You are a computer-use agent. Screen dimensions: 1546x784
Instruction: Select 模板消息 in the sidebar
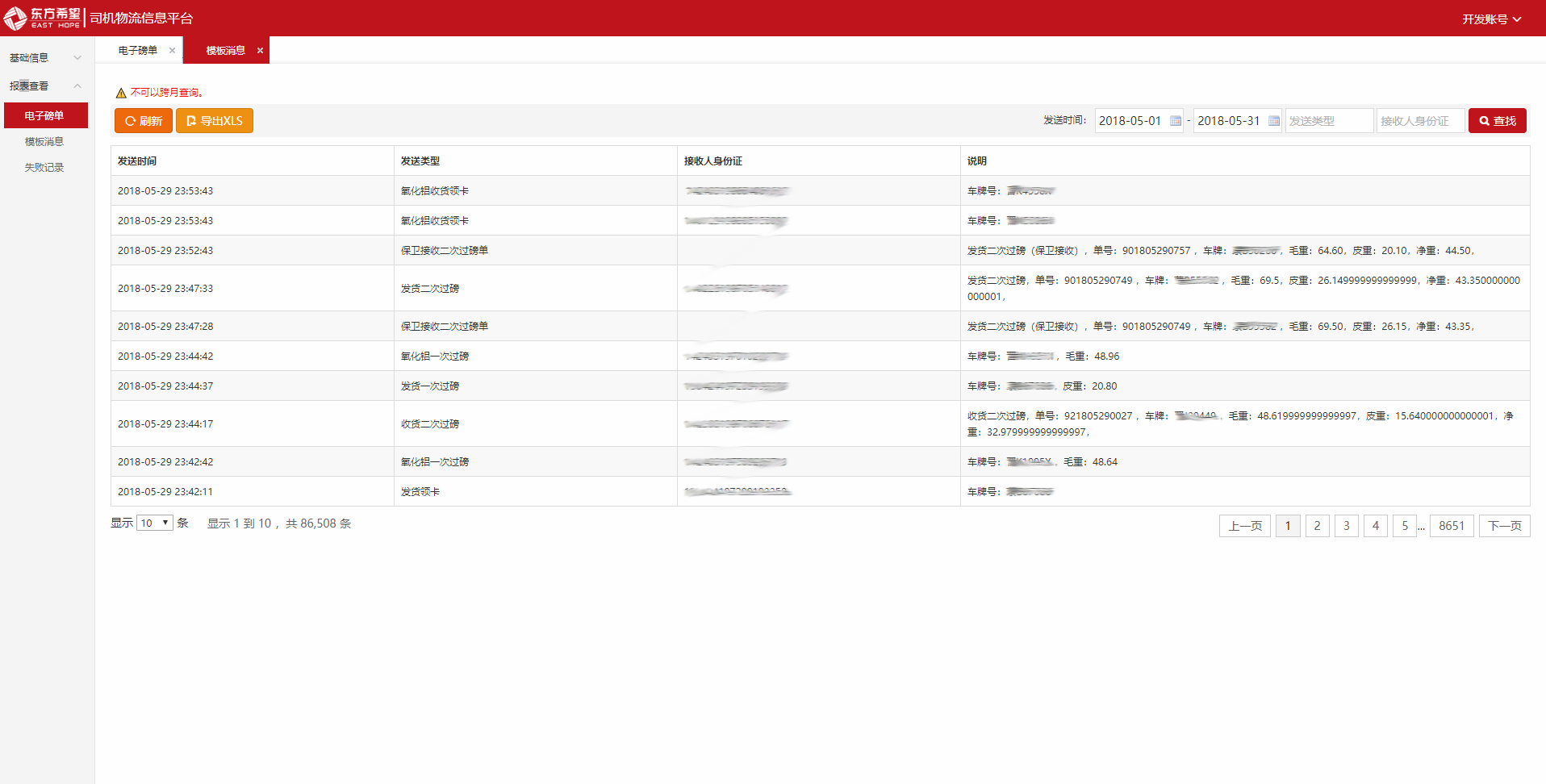click(x=44, y=141)
